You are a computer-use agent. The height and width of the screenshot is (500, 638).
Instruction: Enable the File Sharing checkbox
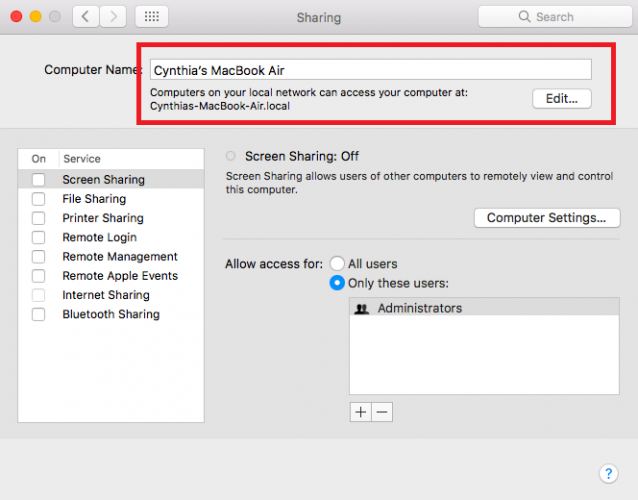tap(39, 199)
